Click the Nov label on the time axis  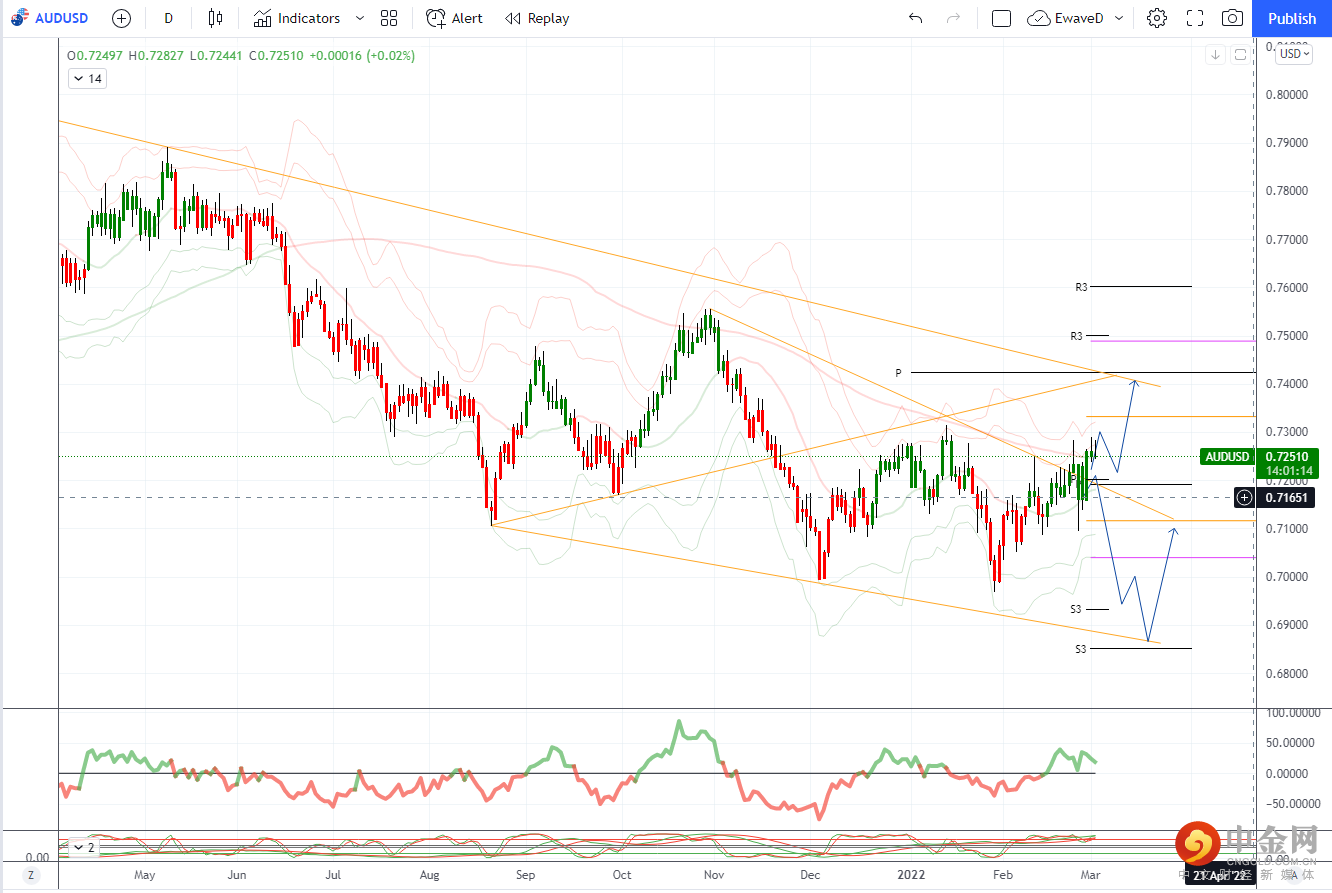click(x=714, y=875)
